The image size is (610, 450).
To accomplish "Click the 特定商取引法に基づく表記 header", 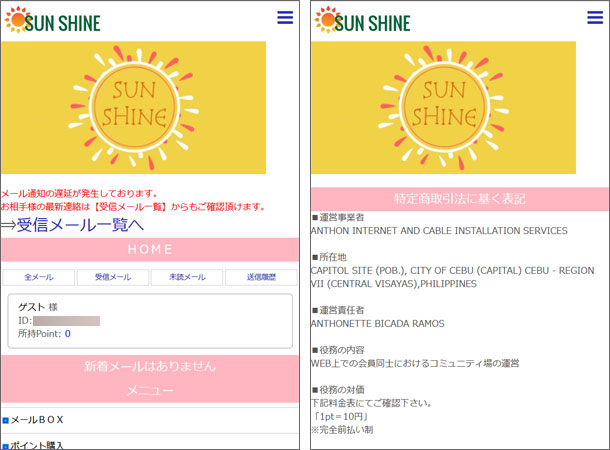I will [x=458, y=198].
